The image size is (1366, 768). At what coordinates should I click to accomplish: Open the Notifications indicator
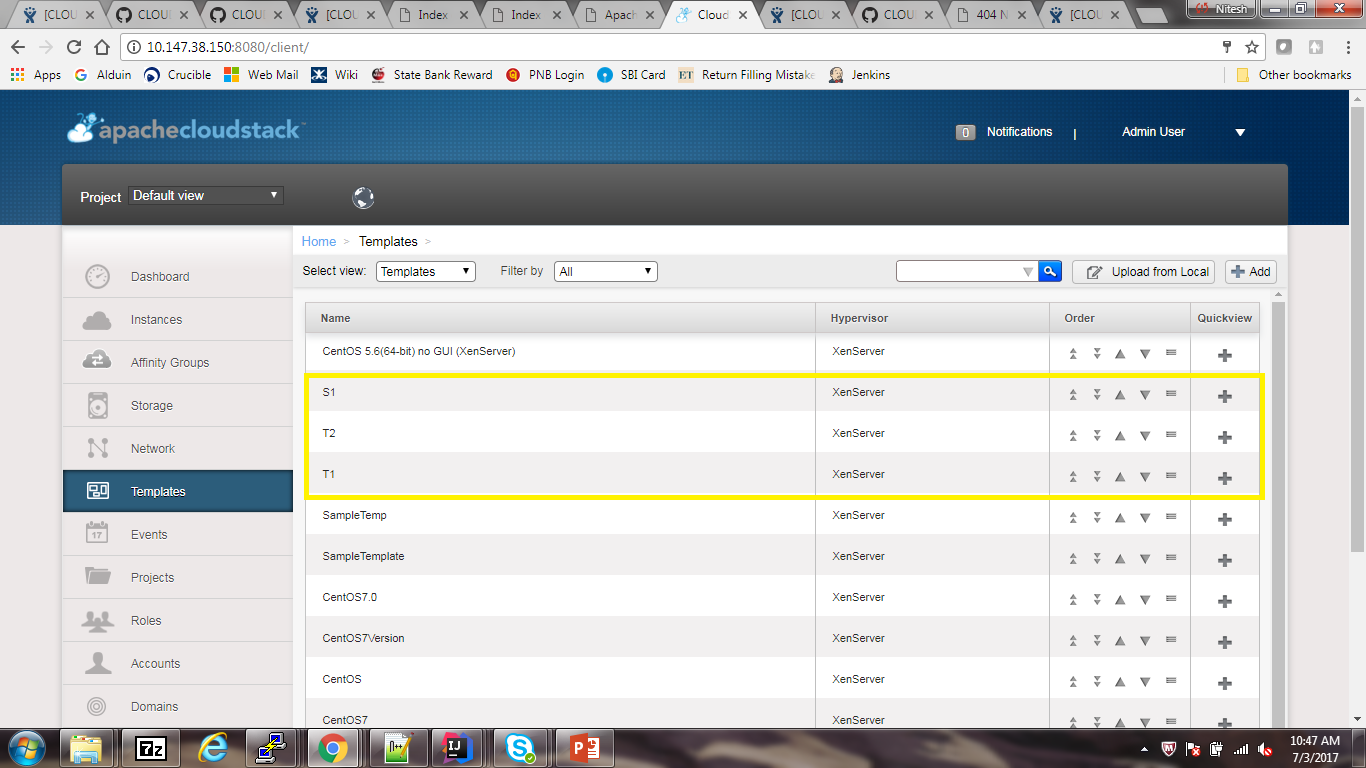1005,132
